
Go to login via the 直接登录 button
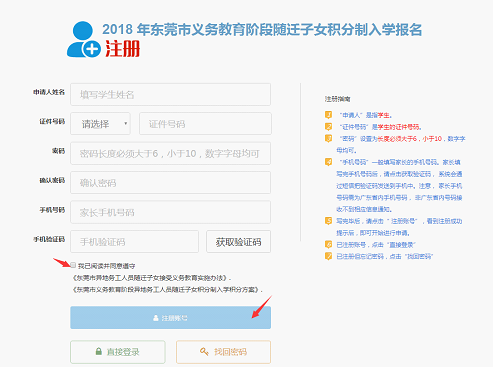pos(118,352)
